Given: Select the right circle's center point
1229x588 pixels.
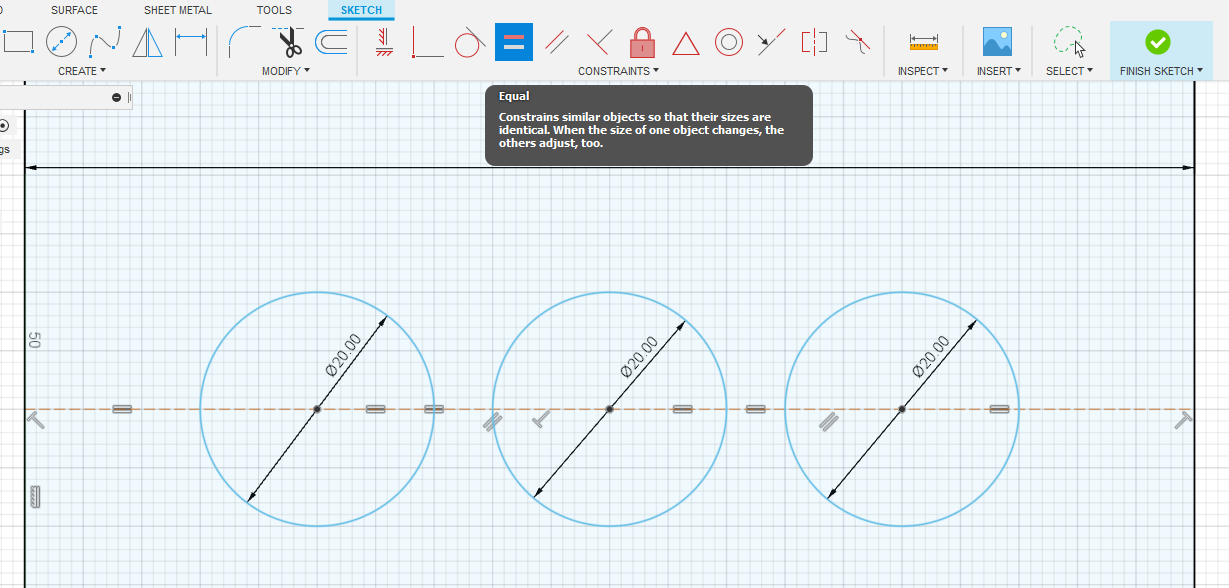Looking at the screenshot, I should click(x=902, y=409).
